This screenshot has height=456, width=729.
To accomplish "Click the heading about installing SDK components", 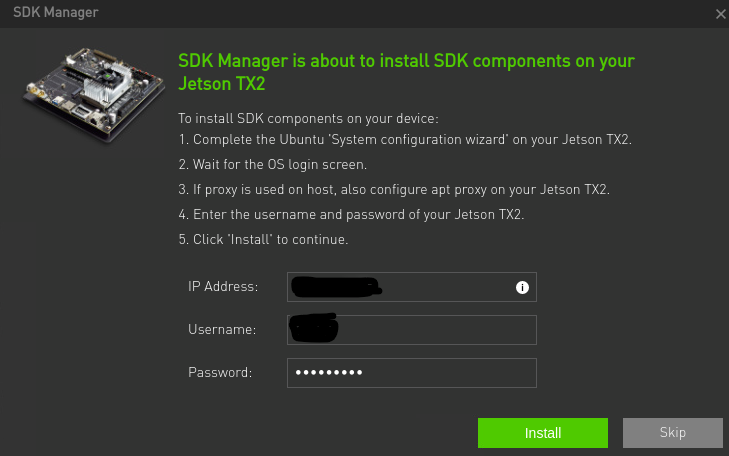I will (x=406, y=72).
